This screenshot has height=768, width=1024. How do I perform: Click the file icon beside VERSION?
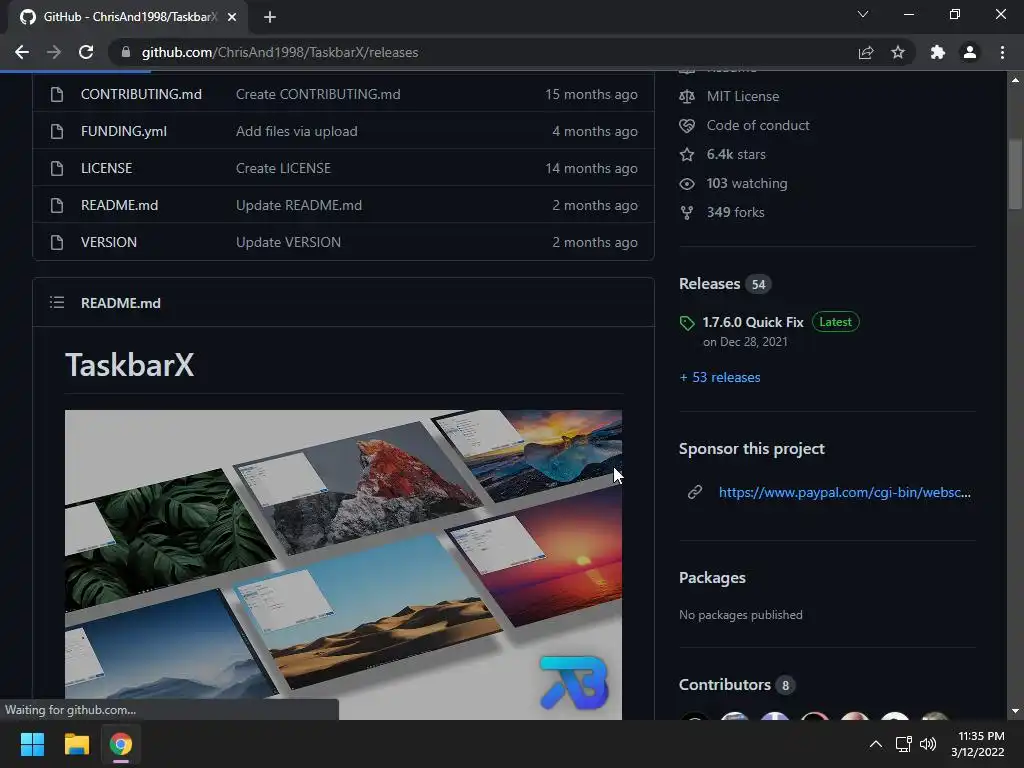click(57, 242)
